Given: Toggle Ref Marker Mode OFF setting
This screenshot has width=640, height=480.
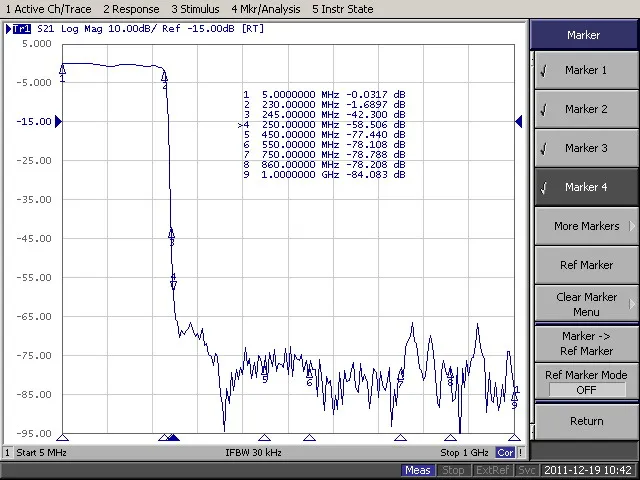Looking at the screenshot, I should point(586,382).
